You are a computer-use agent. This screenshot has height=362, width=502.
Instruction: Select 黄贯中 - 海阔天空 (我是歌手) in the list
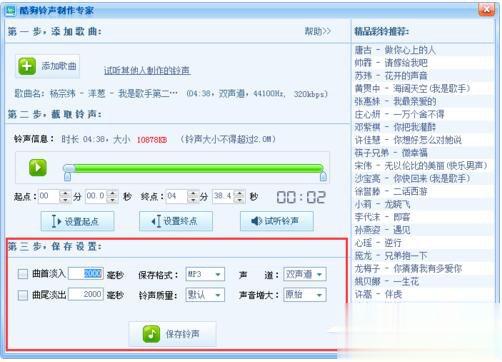click(413, 88)
